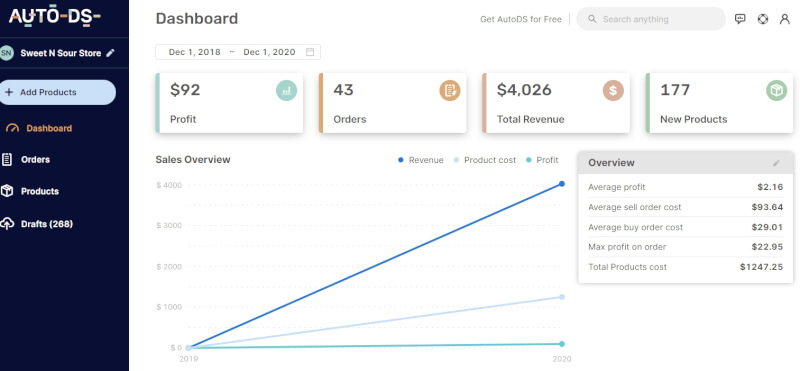The height and width of the screenshot is (371, 800).
Task: Select the $92 Profit card
Action: 229,103
